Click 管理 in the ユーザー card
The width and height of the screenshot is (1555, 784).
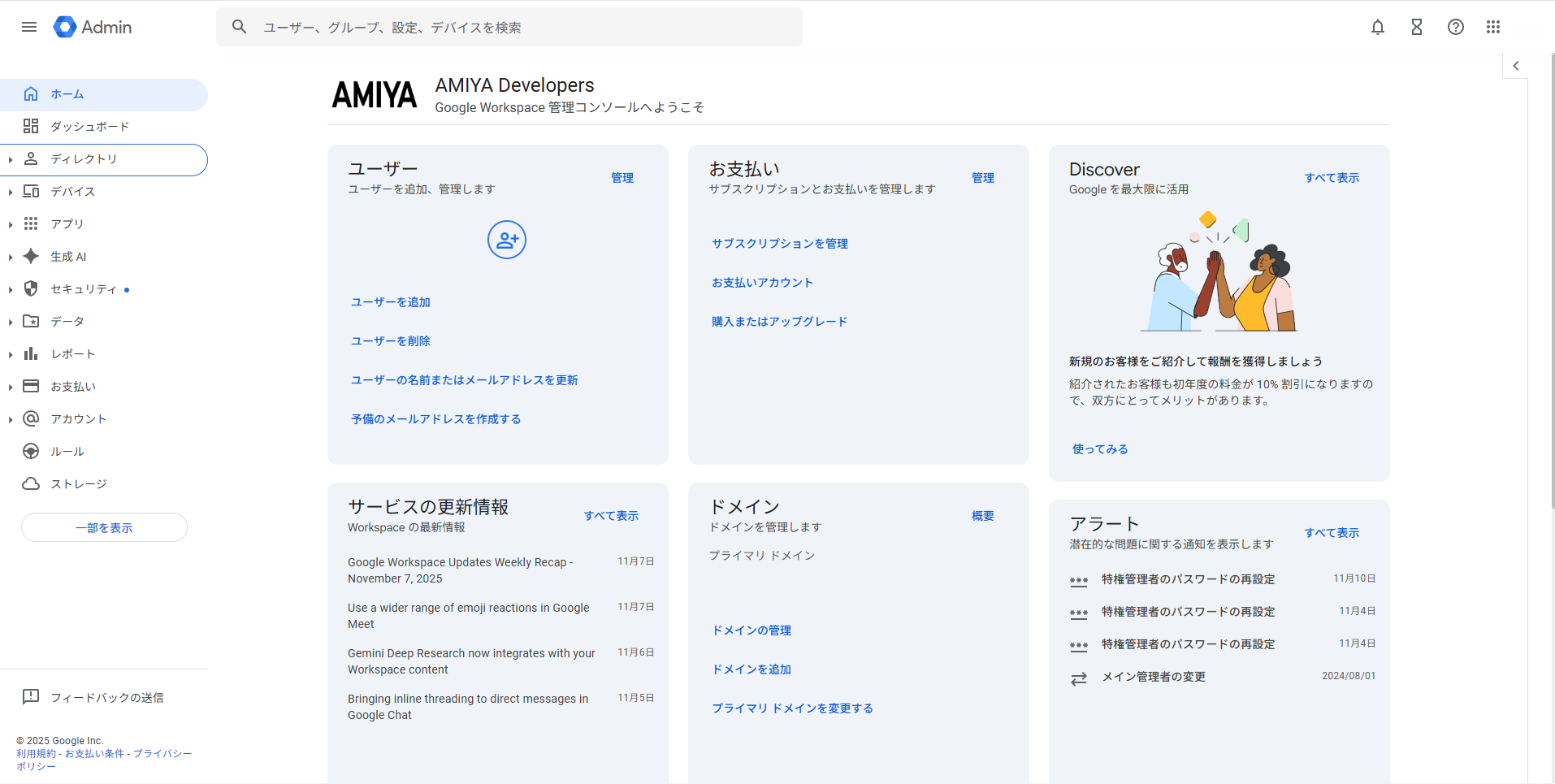(622, 178)
